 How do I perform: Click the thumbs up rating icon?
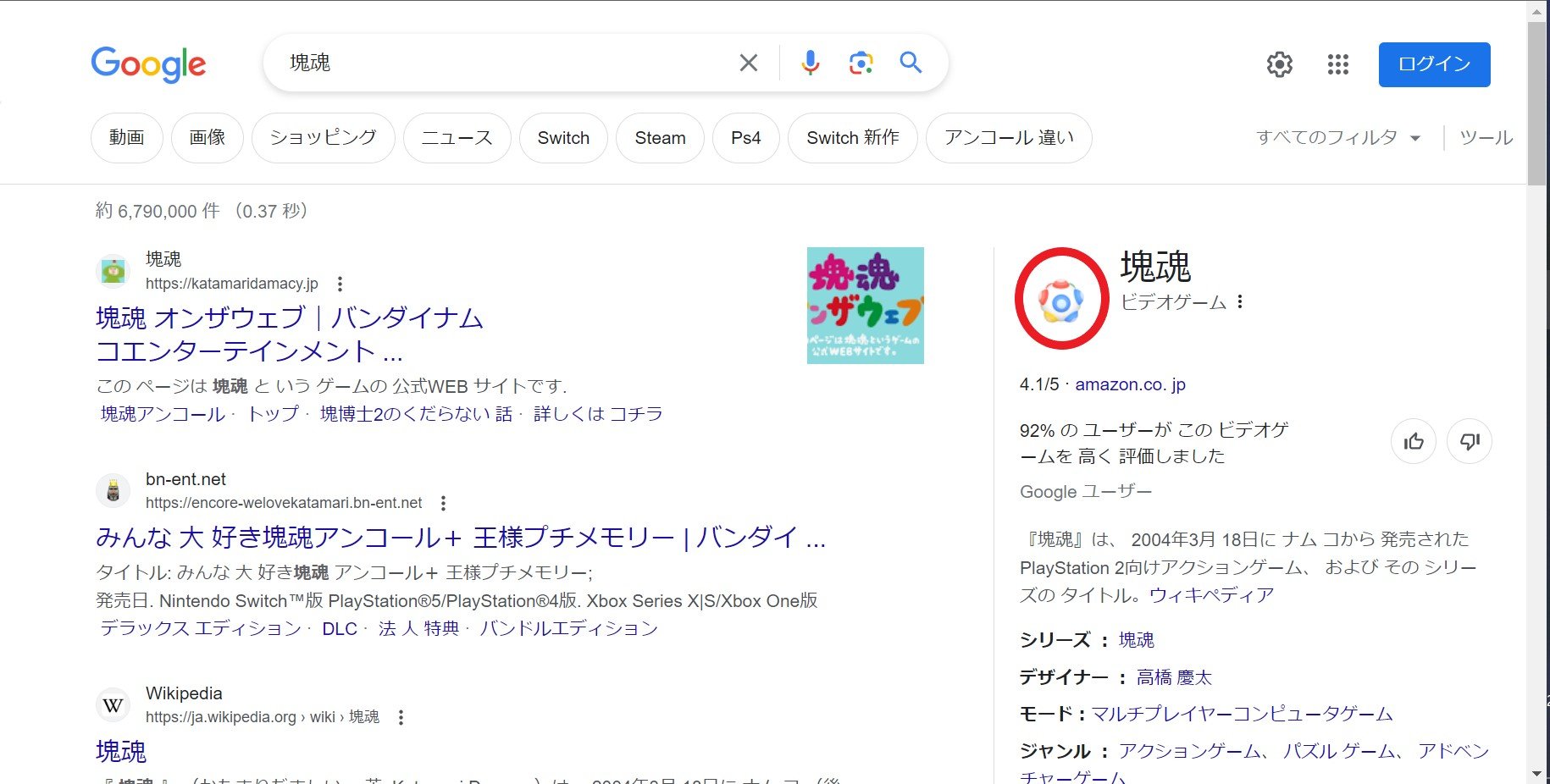point(1414,441)
